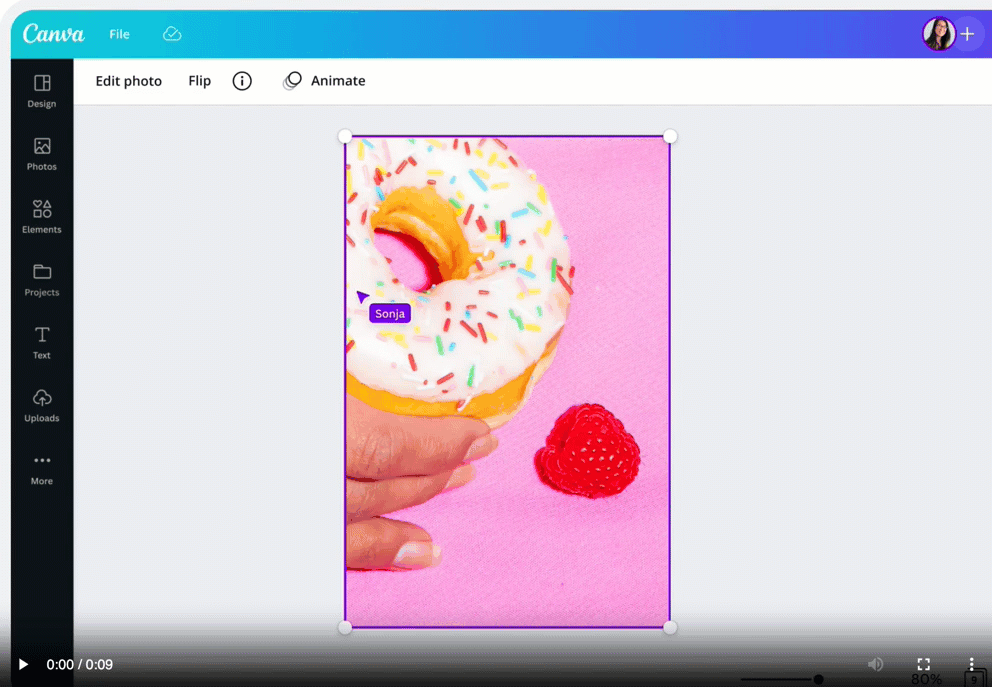
Task: Open the image info icon
Action: [x=242, y=81]
